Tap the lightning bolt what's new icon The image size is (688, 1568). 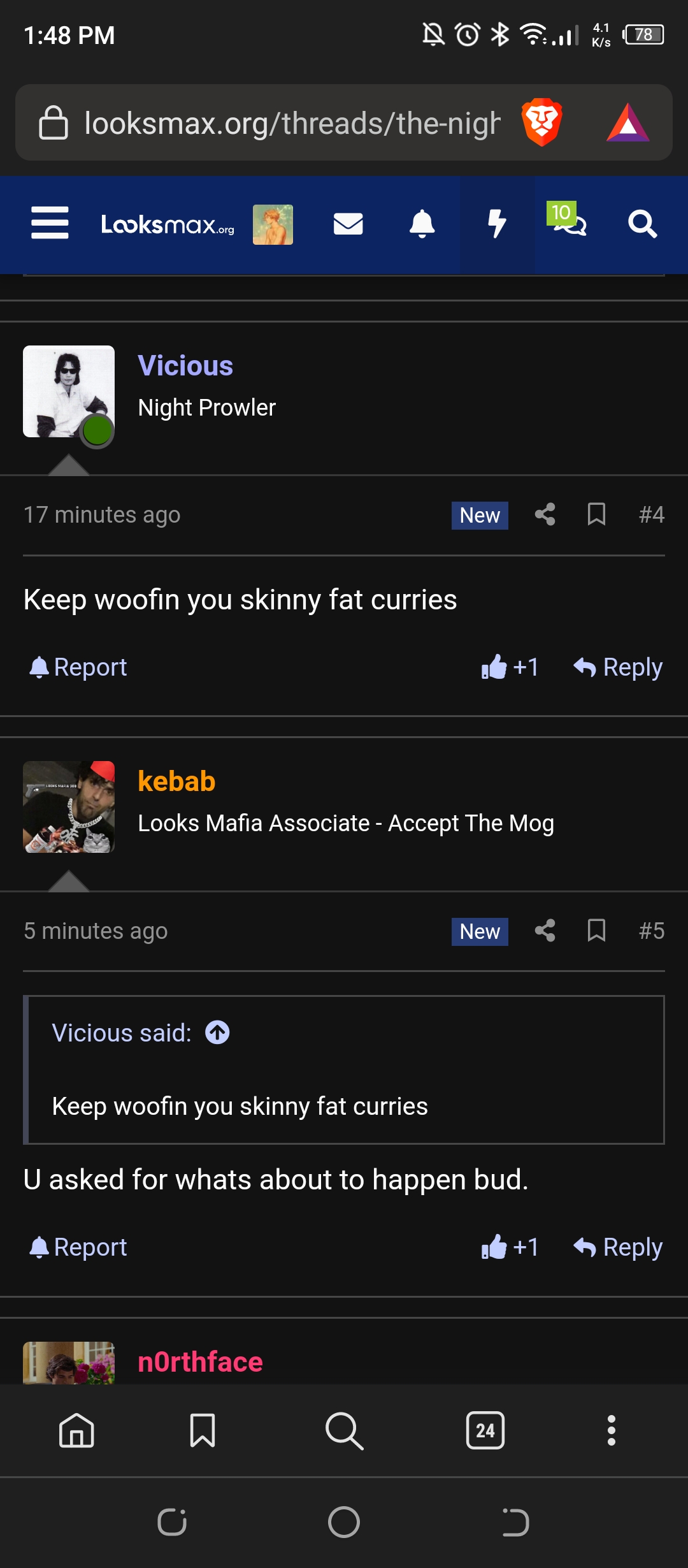(497, 224)
